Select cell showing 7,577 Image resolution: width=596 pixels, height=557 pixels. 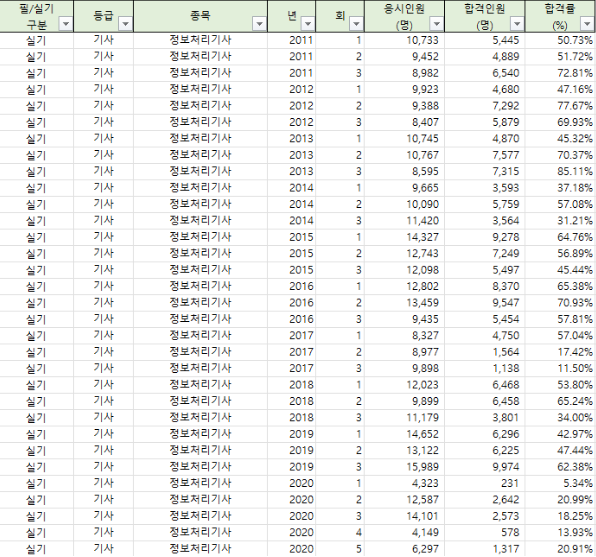485,155
